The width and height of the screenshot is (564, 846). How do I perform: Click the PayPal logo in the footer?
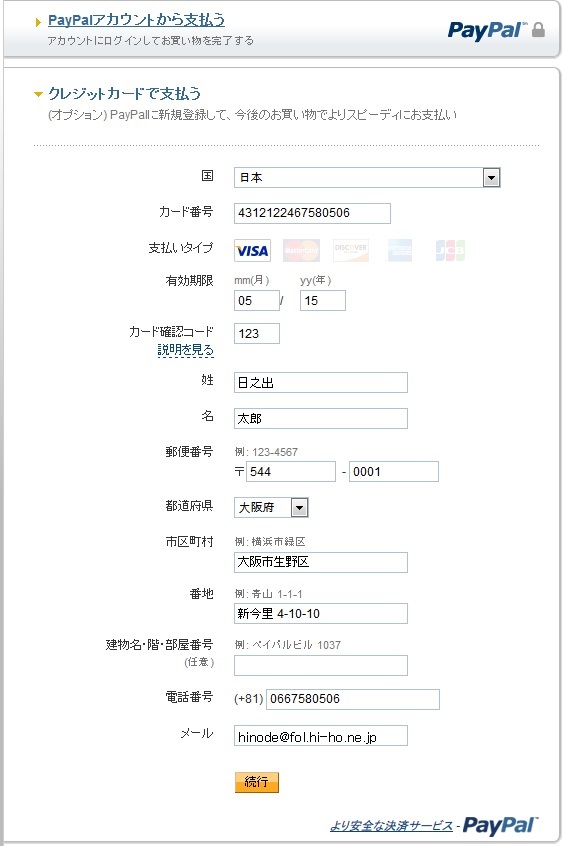500,825
